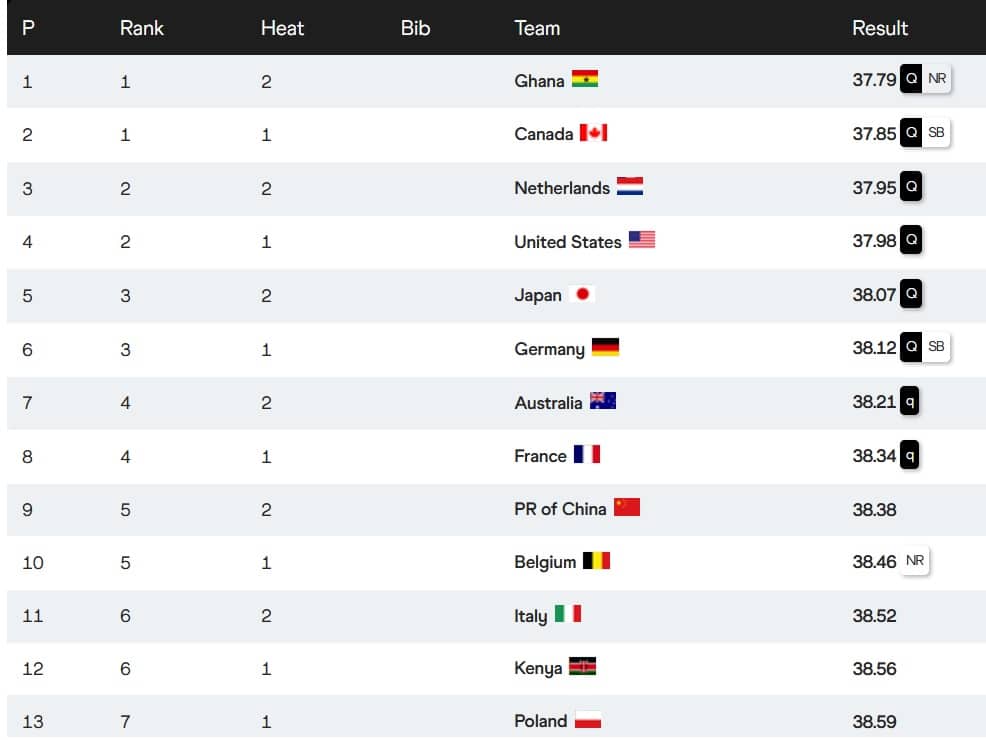Click the Japan flag icon
Screen dimensions: 986x740
tap(582, 294)
